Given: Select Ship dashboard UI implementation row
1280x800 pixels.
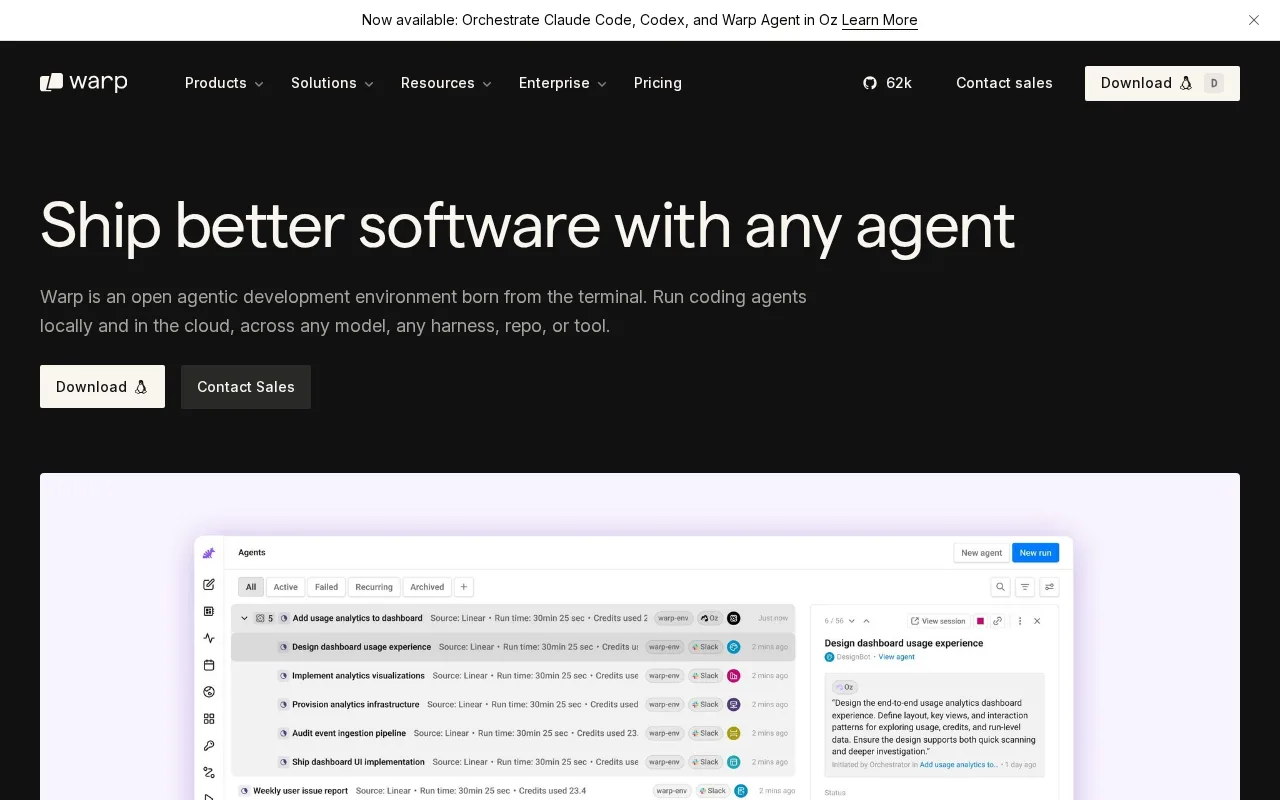Looking at the screenshot, I should (x=513, y=762).
